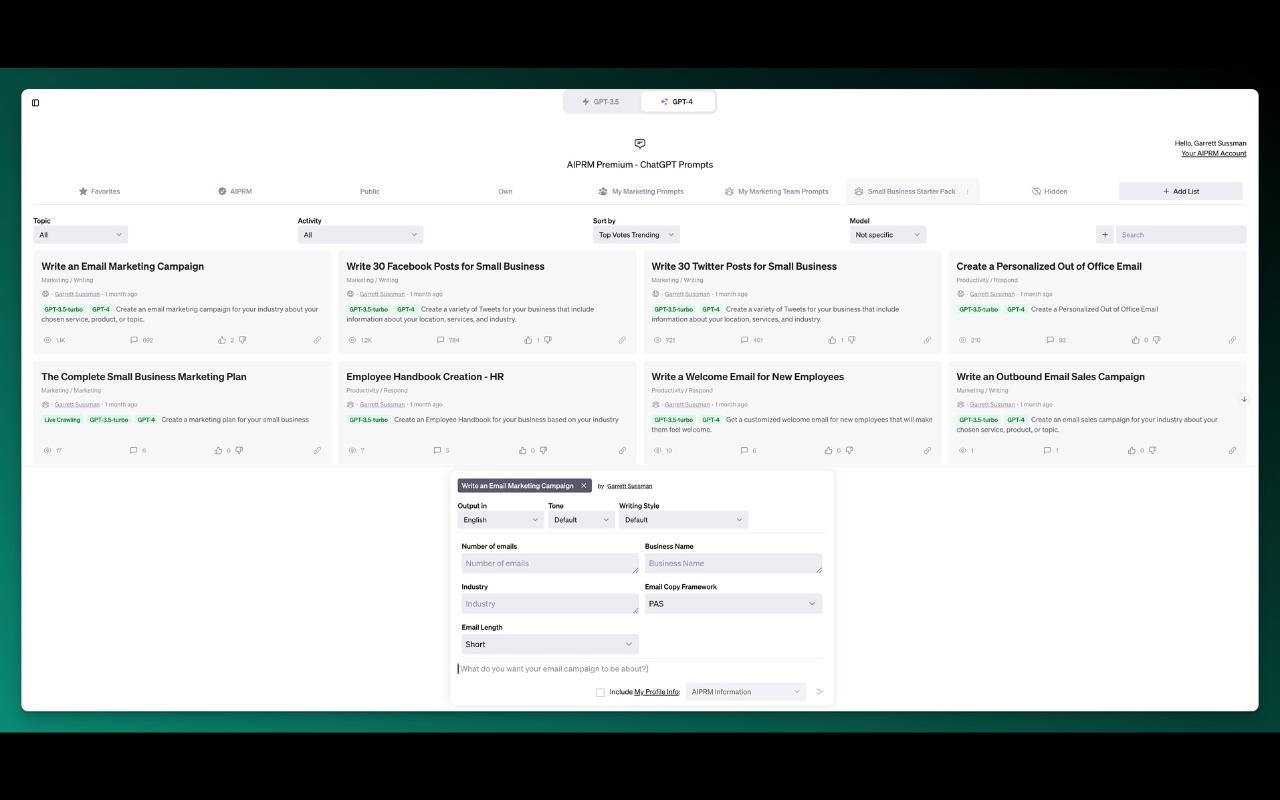Click the Number of emails field
Screen dimensions: 1280x800
point(549,563)
